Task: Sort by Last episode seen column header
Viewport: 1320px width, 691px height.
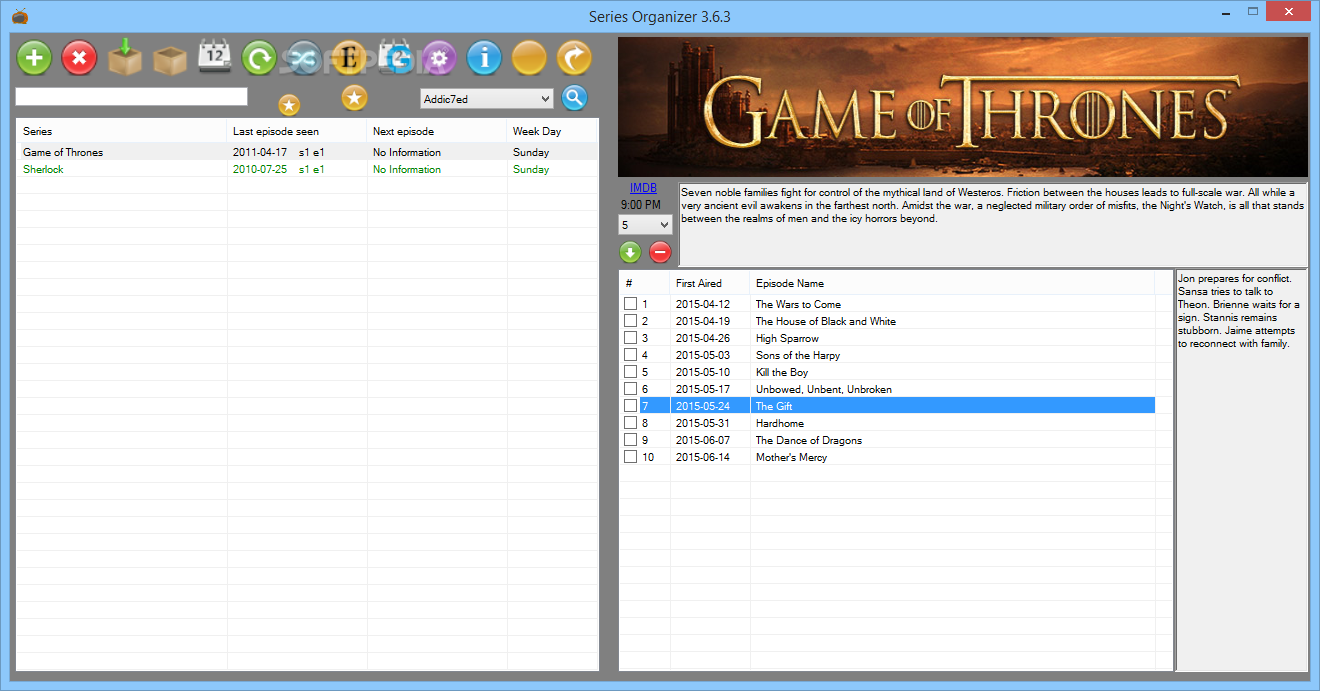Action: pyautogui.click(x=297, y=131)
